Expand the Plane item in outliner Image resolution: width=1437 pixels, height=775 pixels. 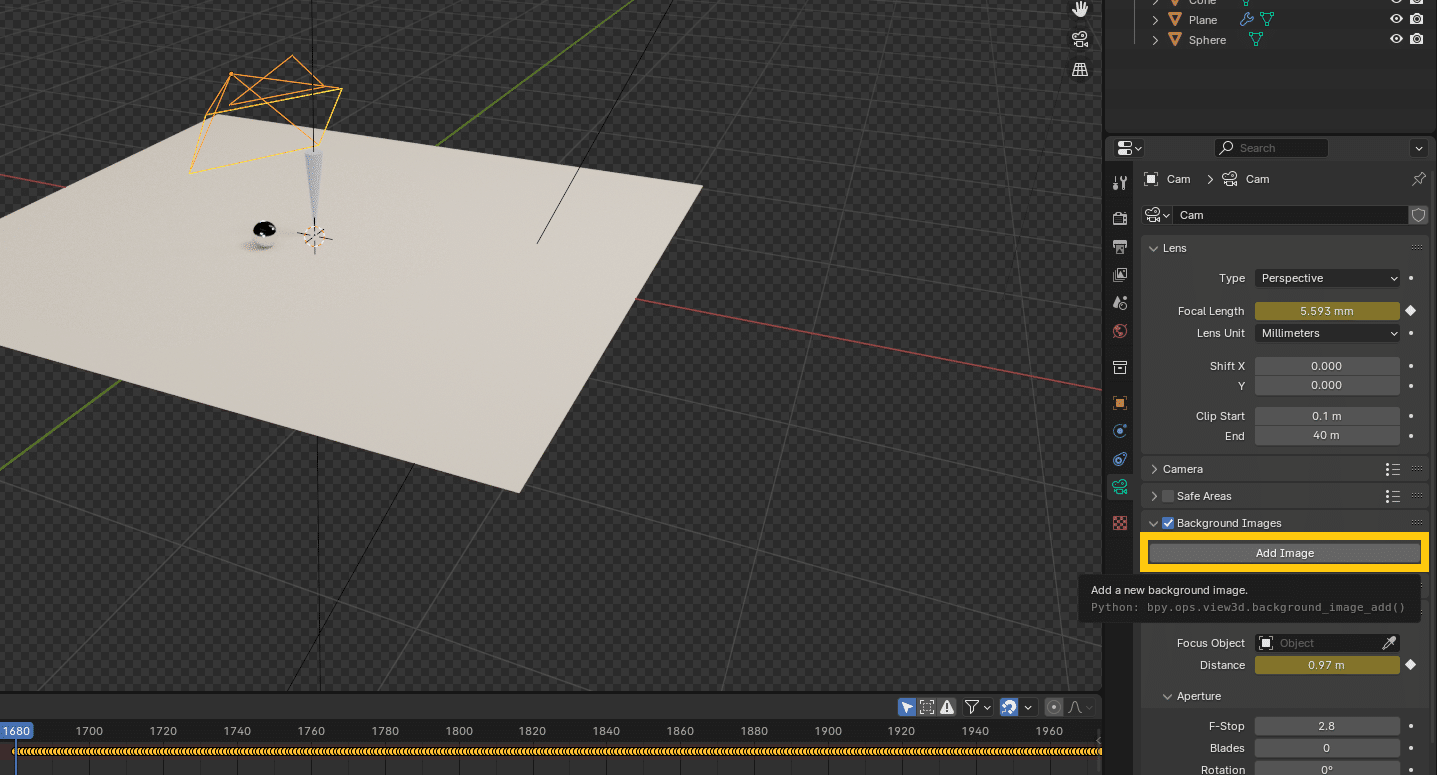pos(1155,20)
